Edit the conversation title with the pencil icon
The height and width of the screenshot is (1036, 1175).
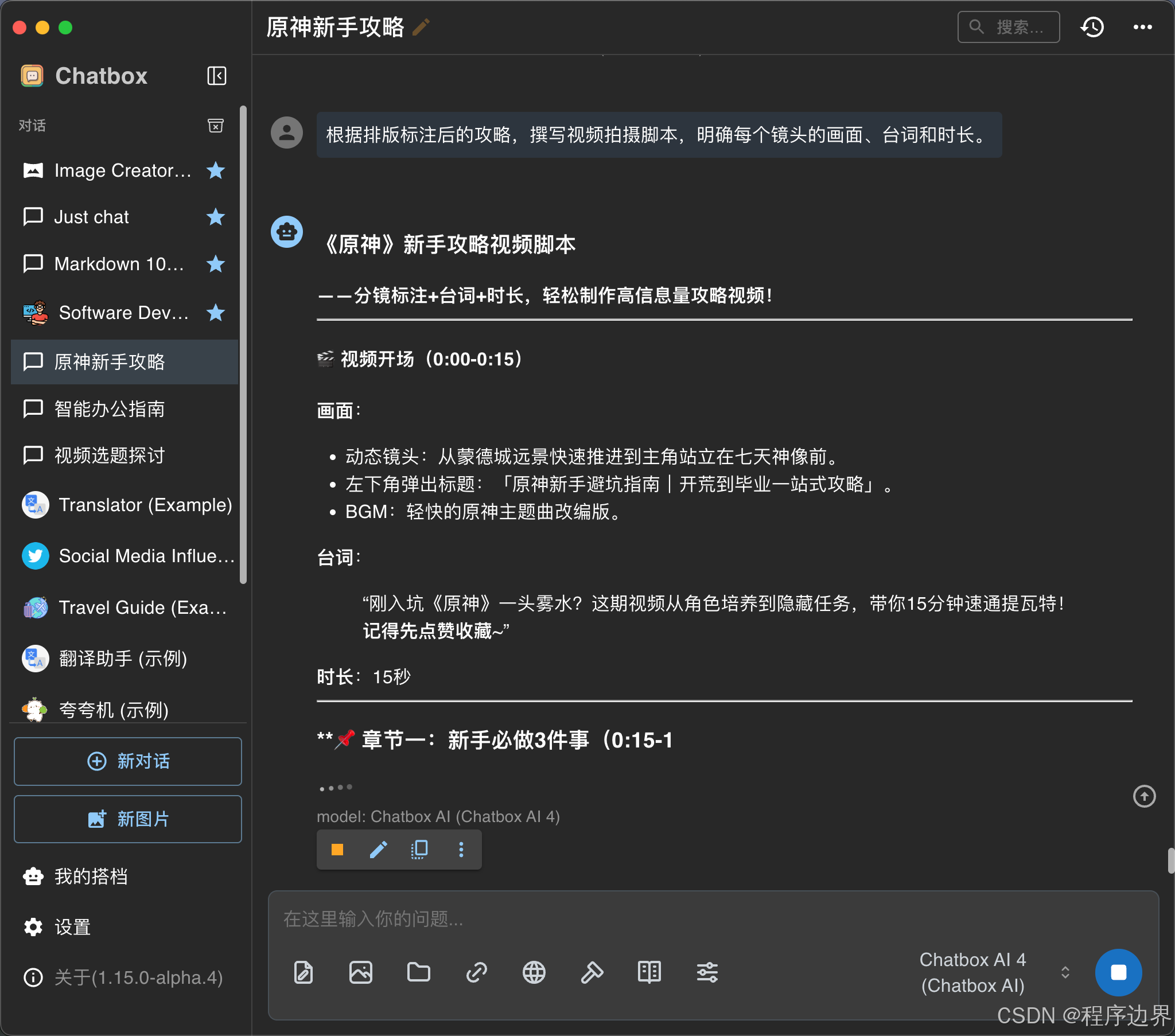(x=421, y=27)
